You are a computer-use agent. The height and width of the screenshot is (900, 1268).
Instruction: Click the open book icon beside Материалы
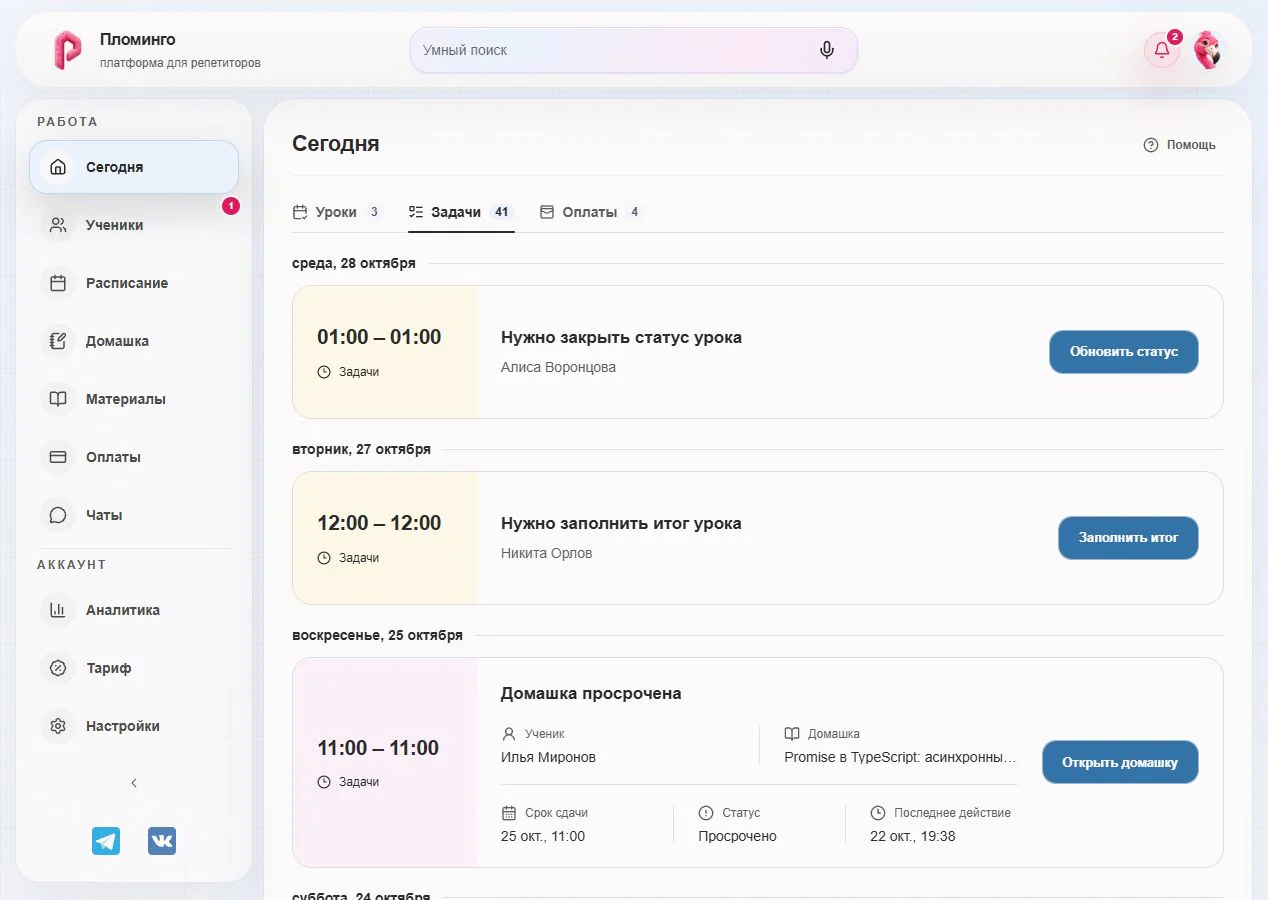58,399
